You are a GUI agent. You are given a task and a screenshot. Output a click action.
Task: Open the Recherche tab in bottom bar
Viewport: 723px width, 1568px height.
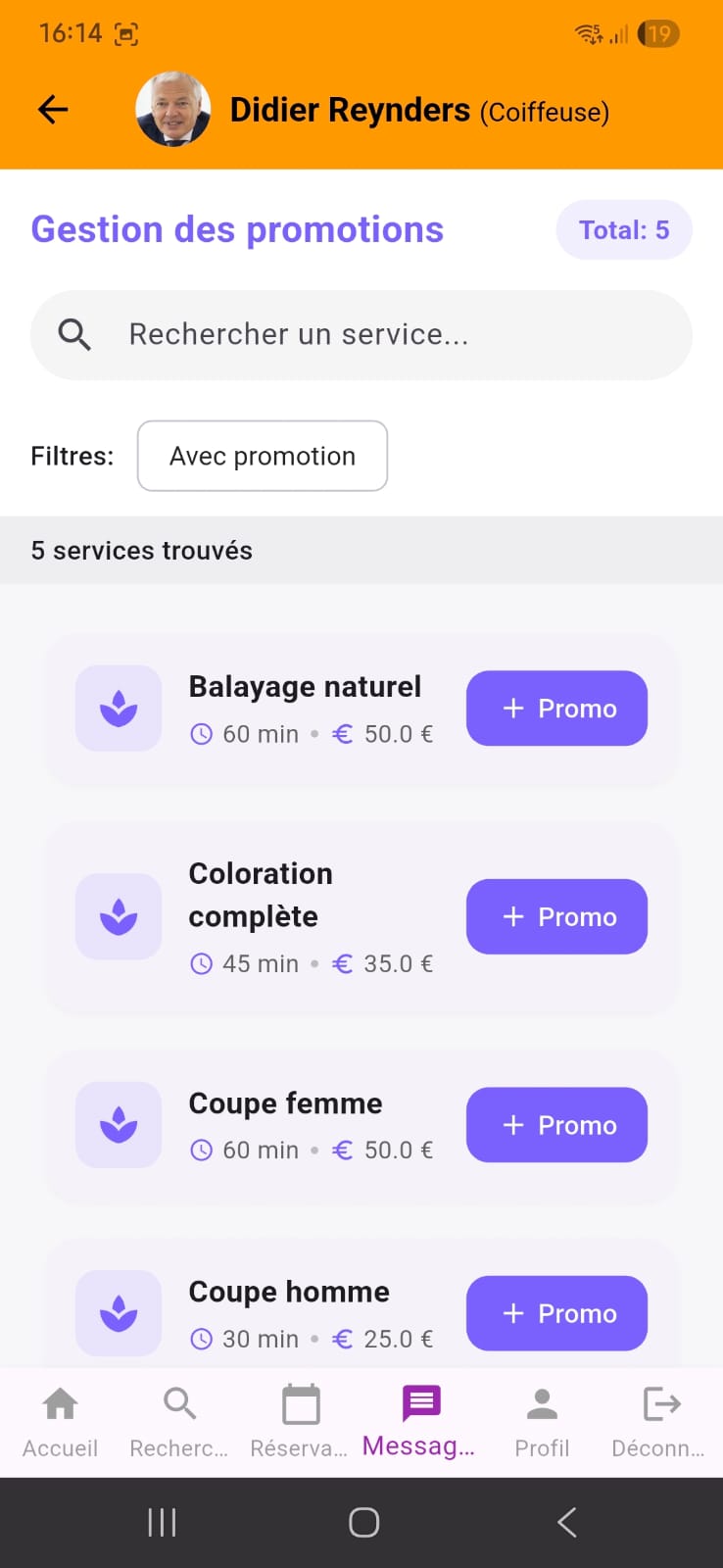tap(179, 1421)
